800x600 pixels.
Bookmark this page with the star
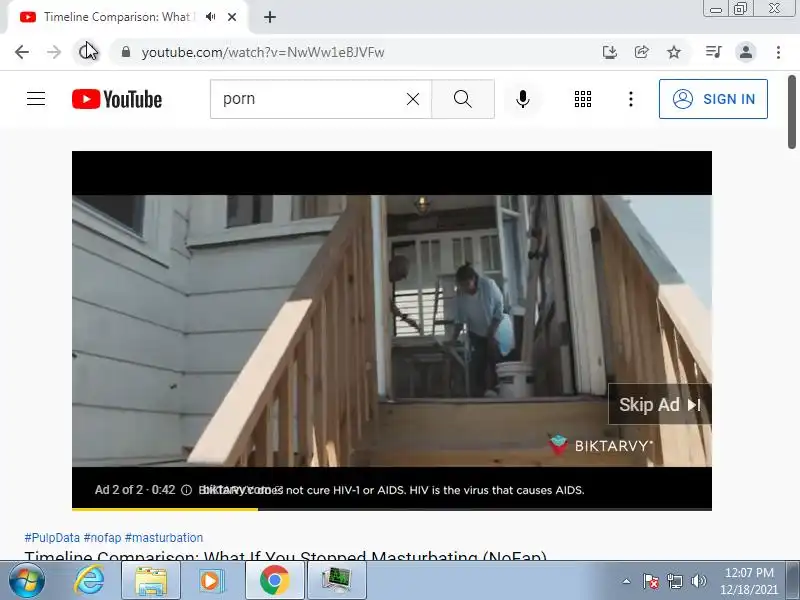pos(674,52)
